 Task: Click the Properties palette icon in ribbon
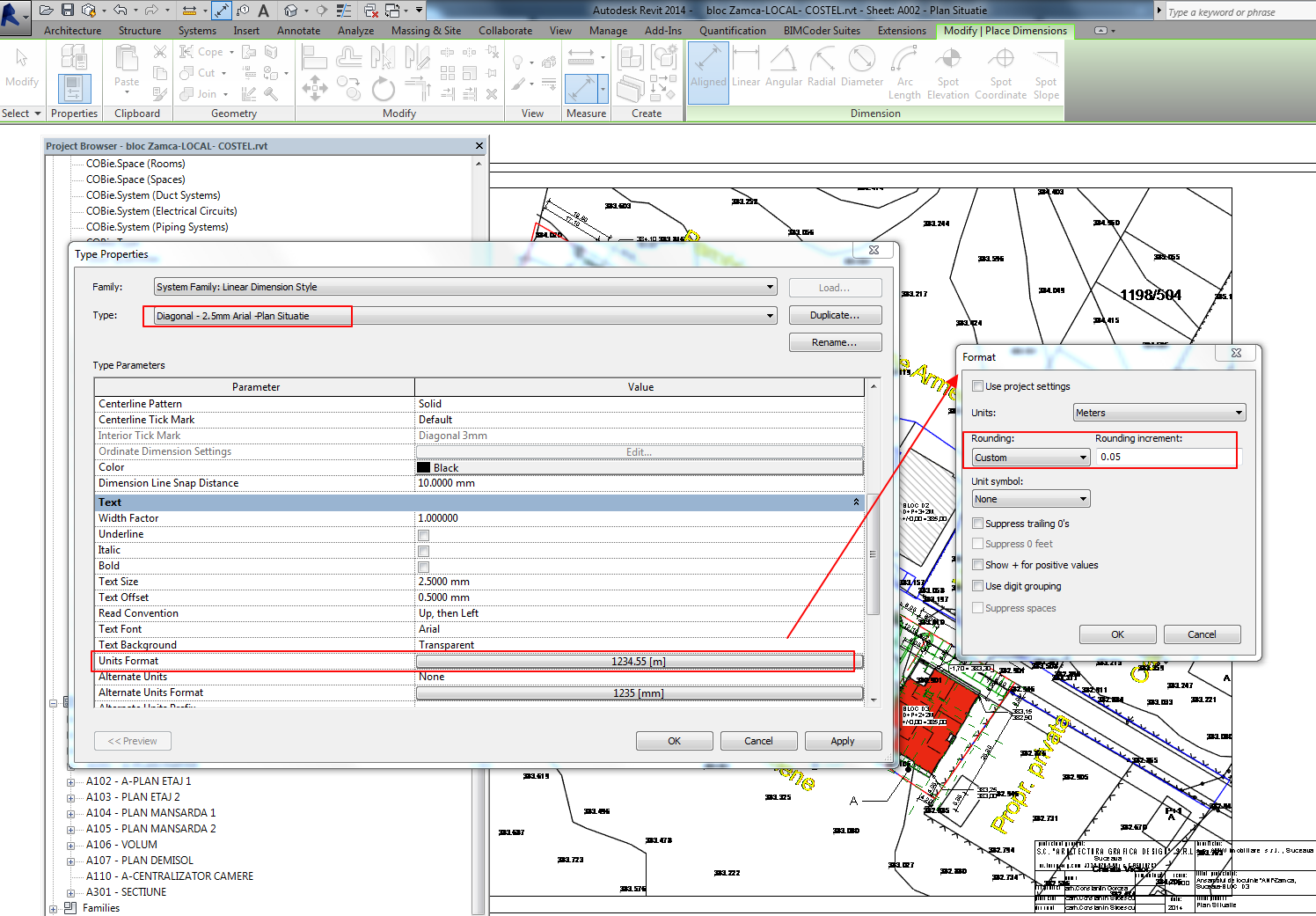point(74,89)
